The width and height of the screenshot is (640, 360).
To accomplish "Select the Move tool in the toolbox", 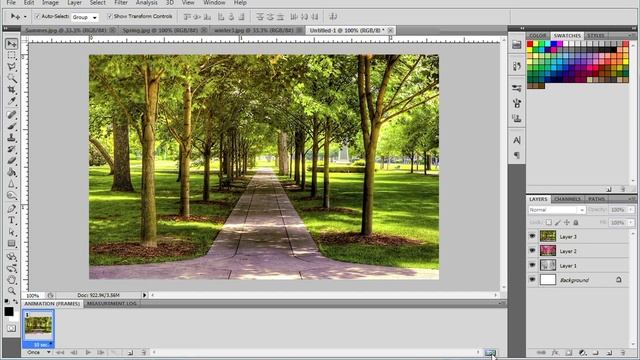I will [x=11, y=43].
